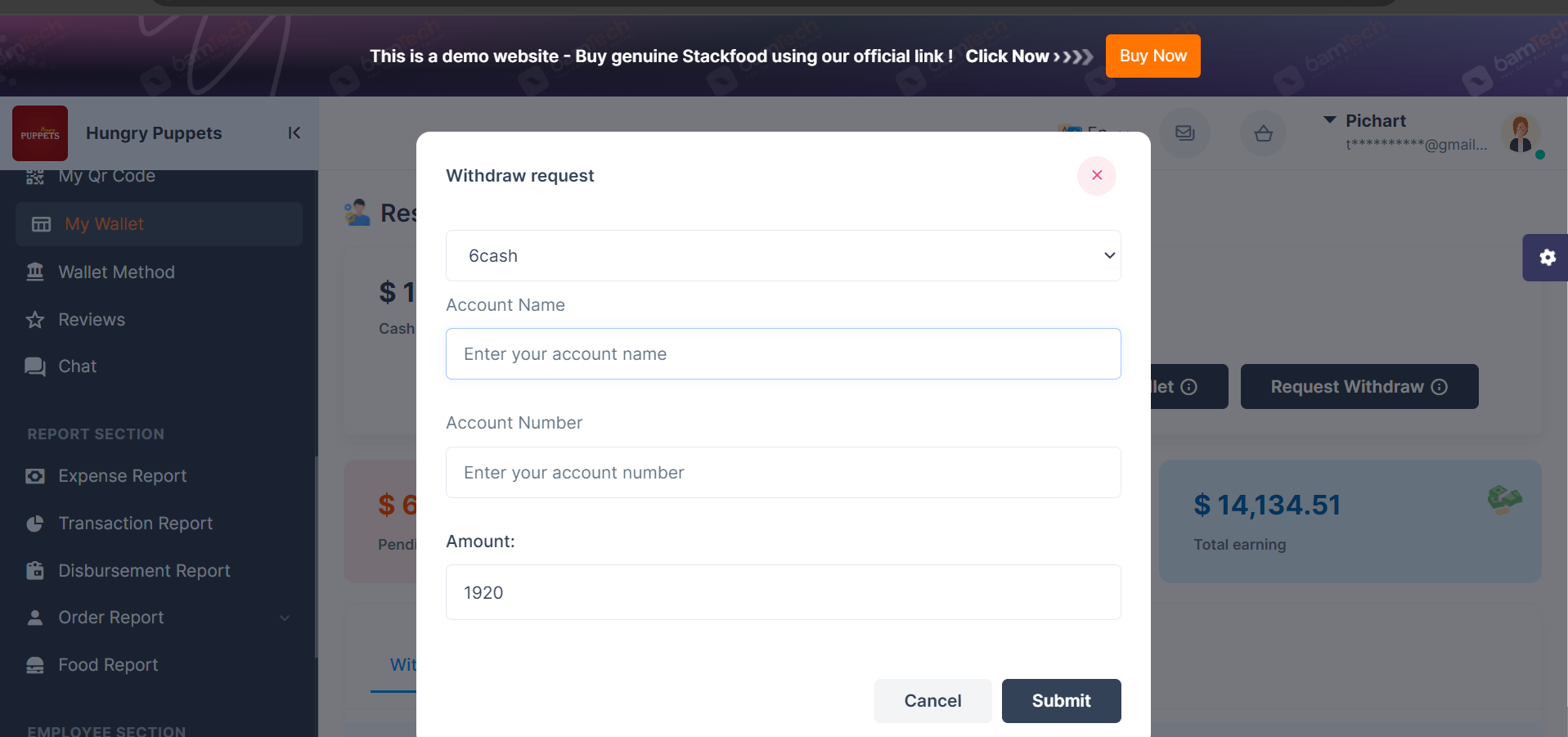Viewport: 1568px width, 737px height.
Task: Open the settings gear panel
Action: click(x=1547, y=258)
